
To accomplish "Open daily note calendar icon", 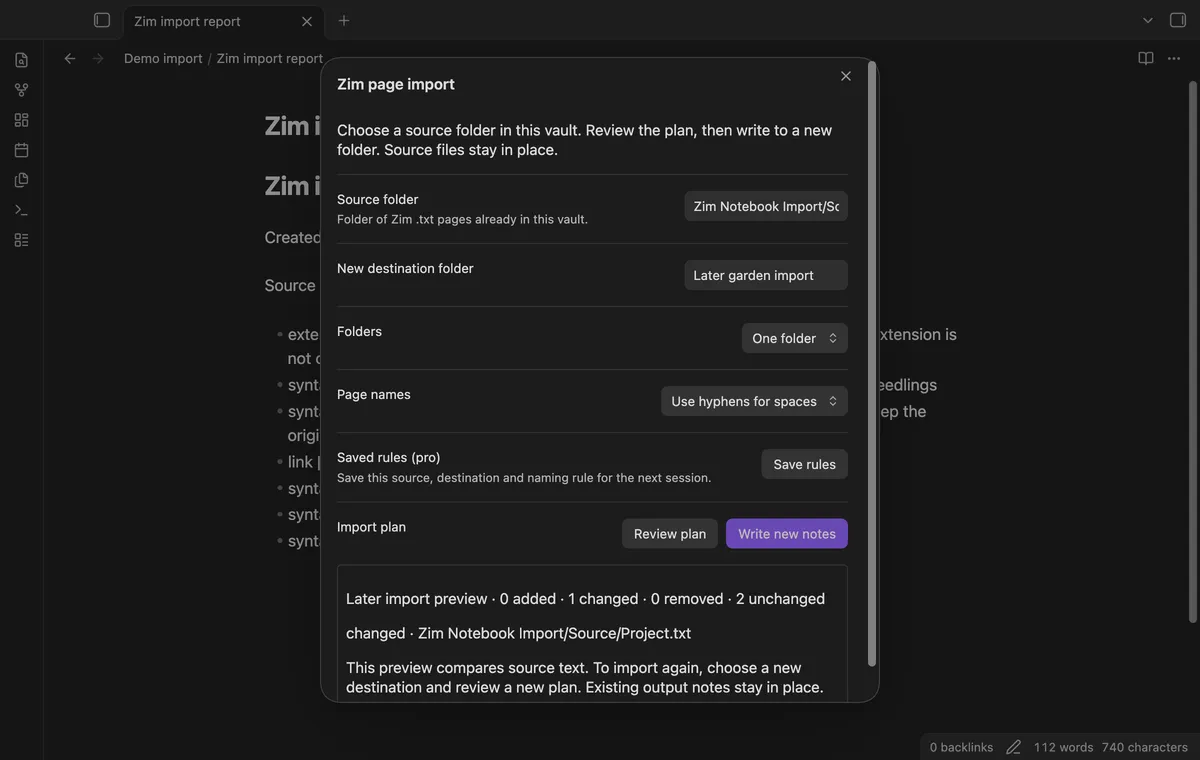I will (21, 150).
